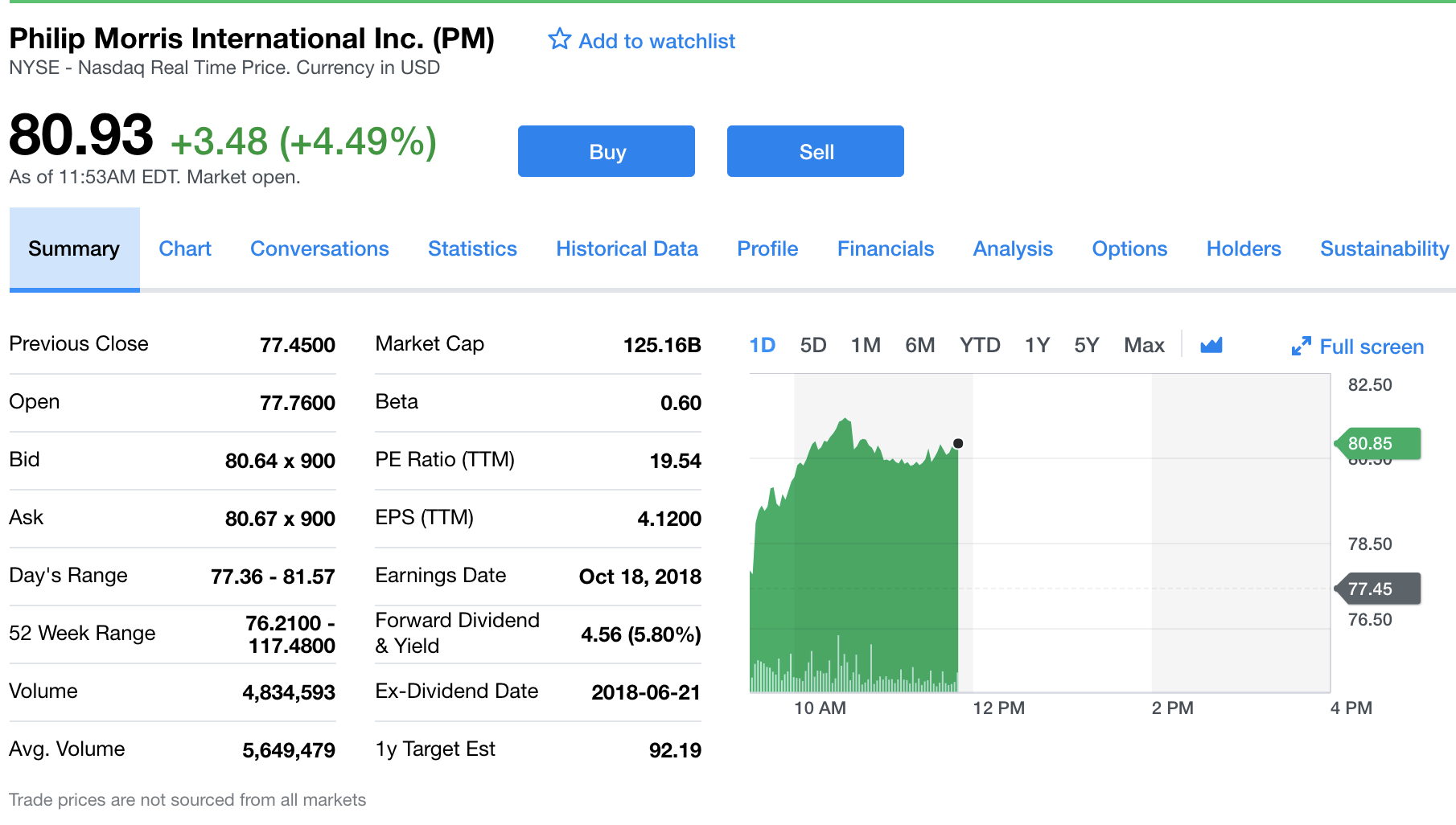The image size is (1456, 825).
Task: Open the Add to watchlist link
Action: click(656, 41)
